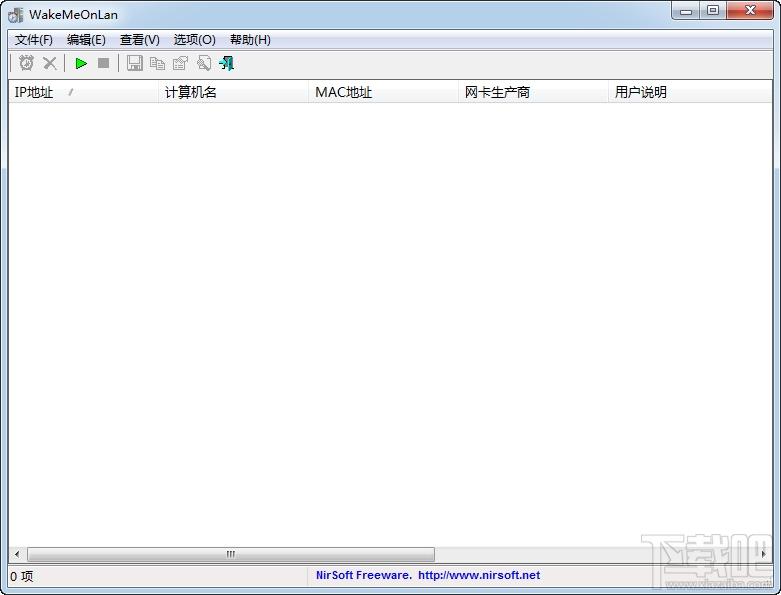Viewport: 781px width, 595px height.
Task: Close the WakeMeOnLan window
Action: tap(750, 10)
